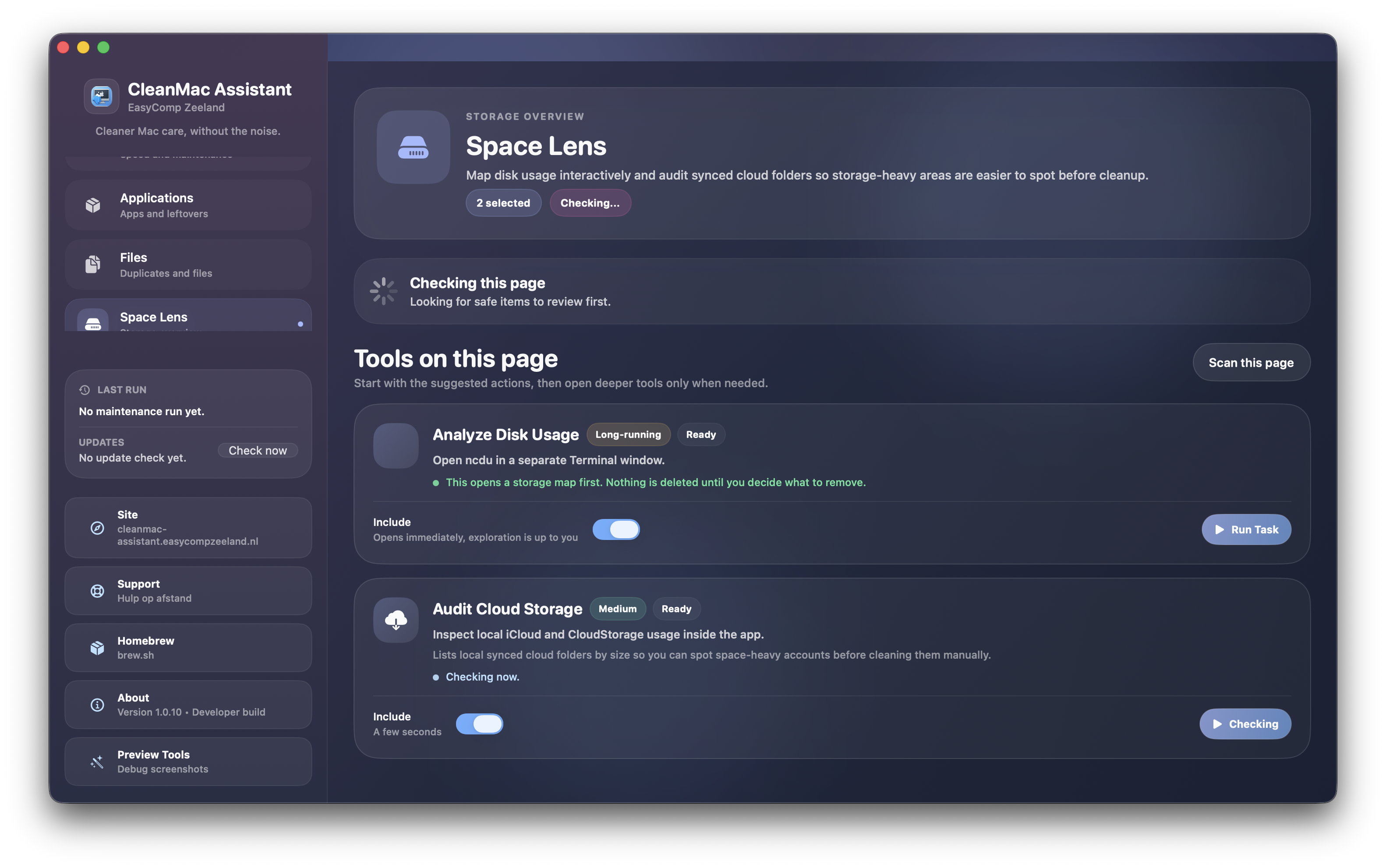This screenshot has width=1386, height=868.
Task: Click the Support headset icon
Action: point(97,591)
